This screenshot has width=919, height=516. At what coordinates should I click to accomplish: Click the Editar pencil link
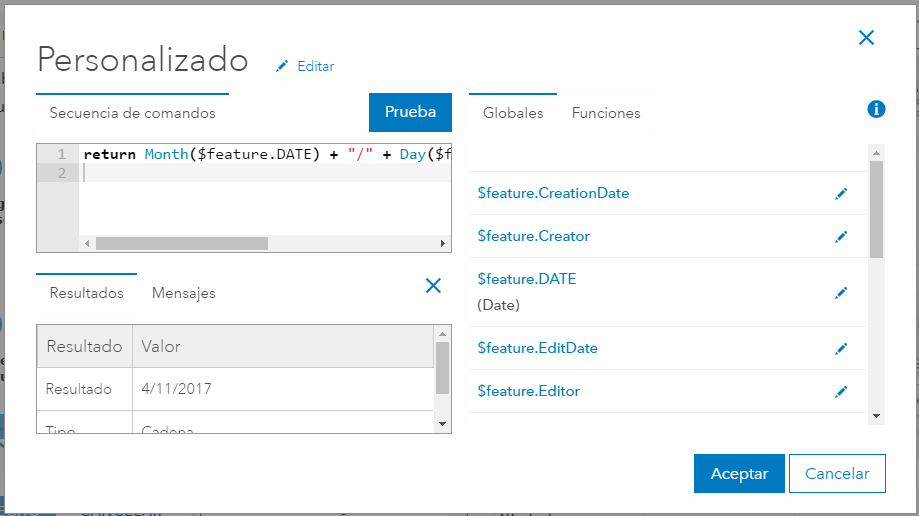click(x=305, y=66)
